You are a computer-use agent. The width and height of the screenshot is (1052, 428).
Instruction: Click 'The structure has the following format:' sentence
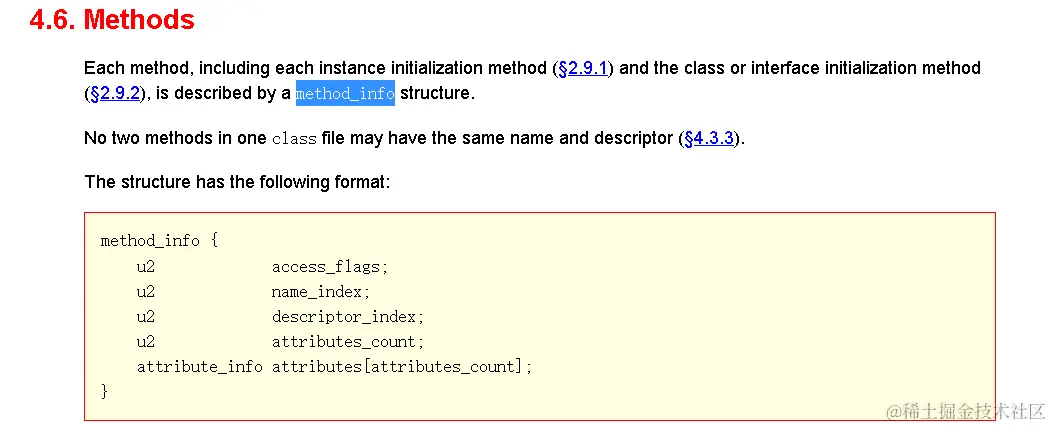[237, 182]
